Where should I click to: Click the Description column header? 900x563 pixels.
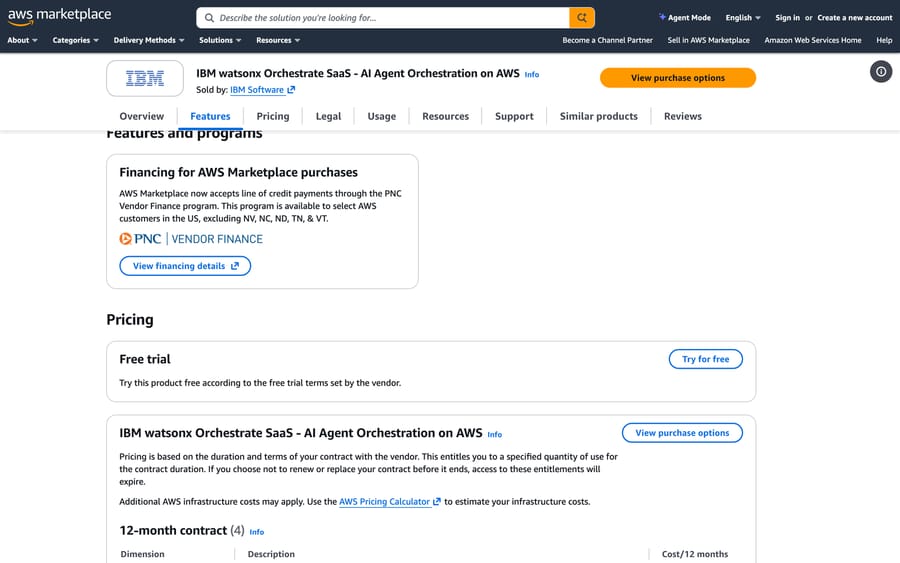pos(271,554)
